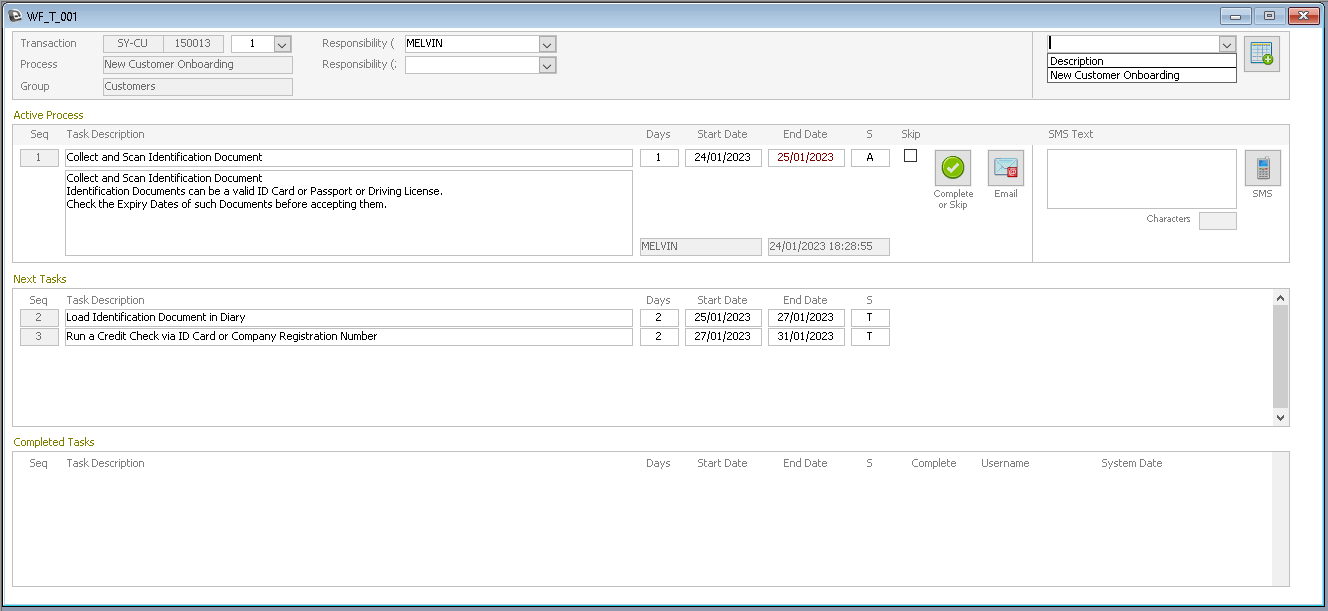Screen dimensions: 1328x611
Task: Toggle the Skip checkbox for task 1
Action: [x=910, y=155]
